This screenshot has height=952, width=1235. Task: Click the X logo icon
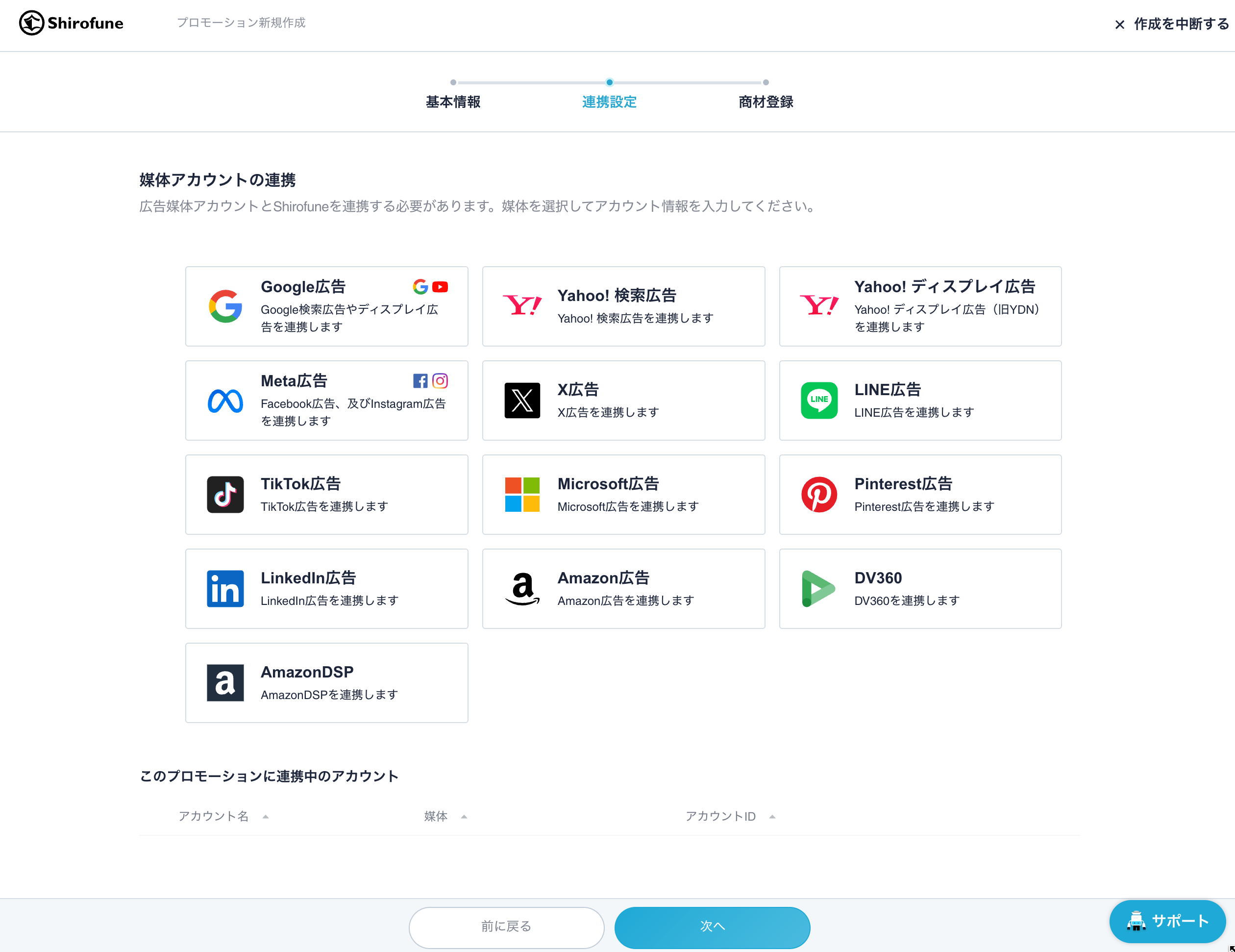(x=522, y=401)
